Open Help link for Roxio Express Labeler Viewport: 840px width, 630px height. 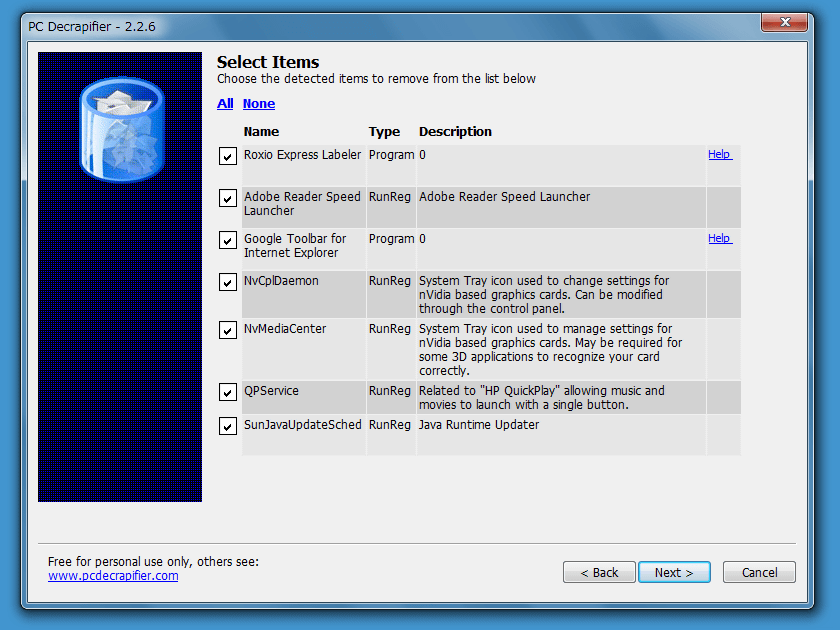[x=720, y=154]
